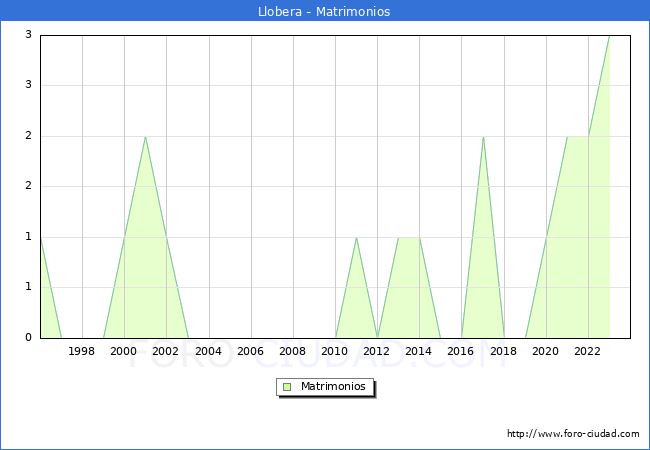The width and height of the screenshot is (650, 450).
Task: Select the 2006 x-axis label
Action: [251, 351]
